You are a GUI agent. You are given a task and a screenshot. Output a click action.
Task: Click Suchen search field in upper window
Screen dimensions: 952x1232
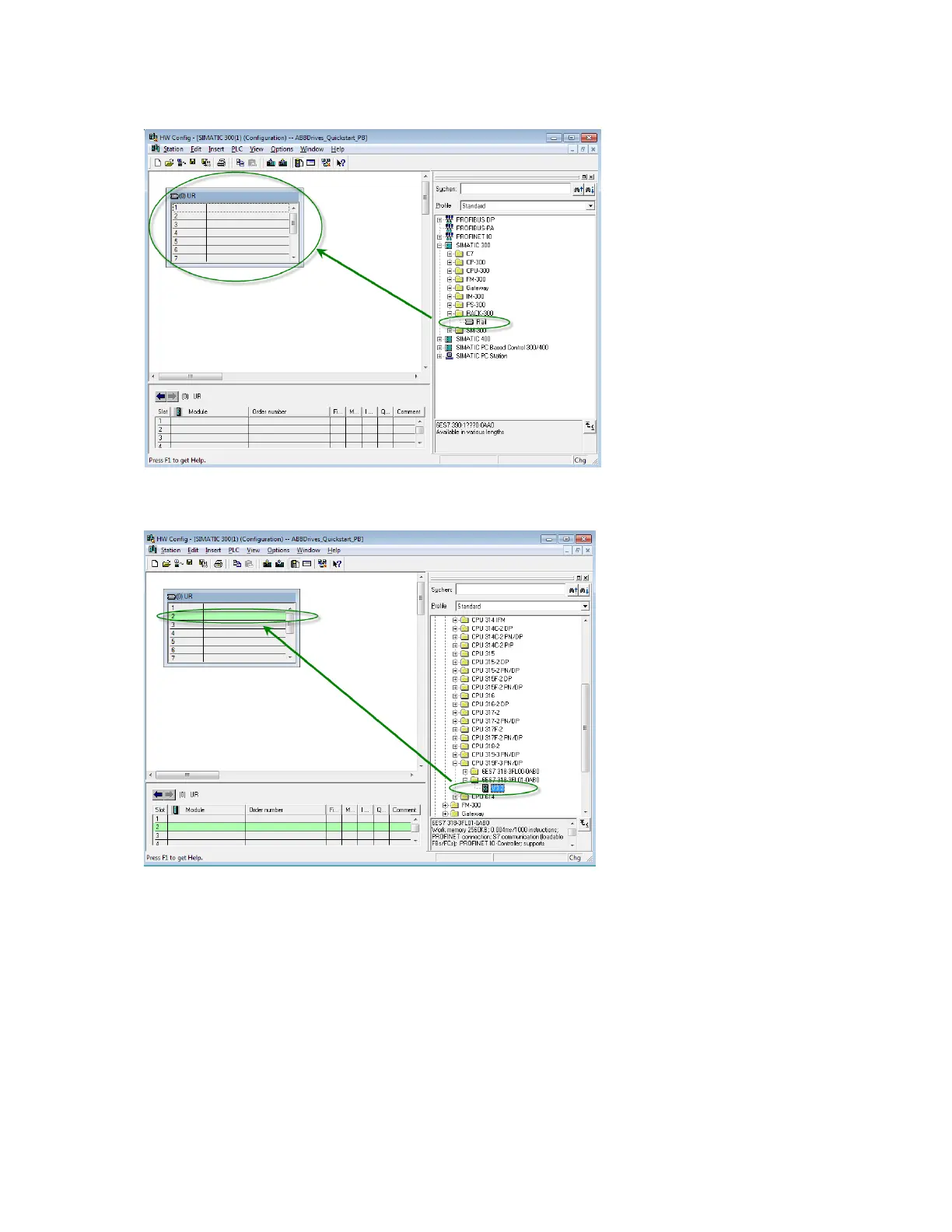(x=516, y=189)
